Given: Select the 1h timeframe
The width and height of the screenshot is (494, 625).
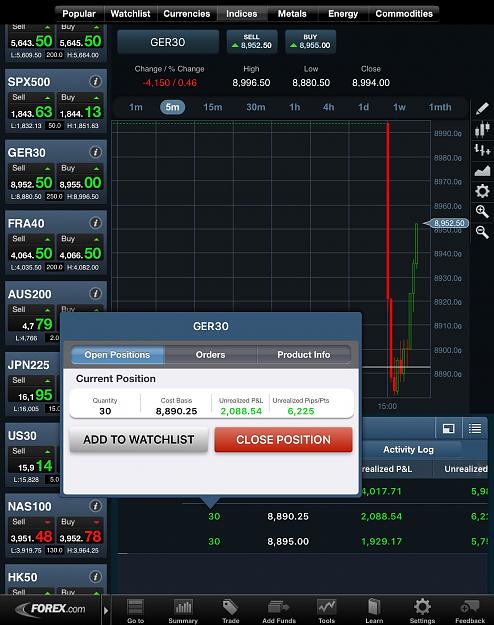Looking at the screenshot, I should tap(295, 107).
